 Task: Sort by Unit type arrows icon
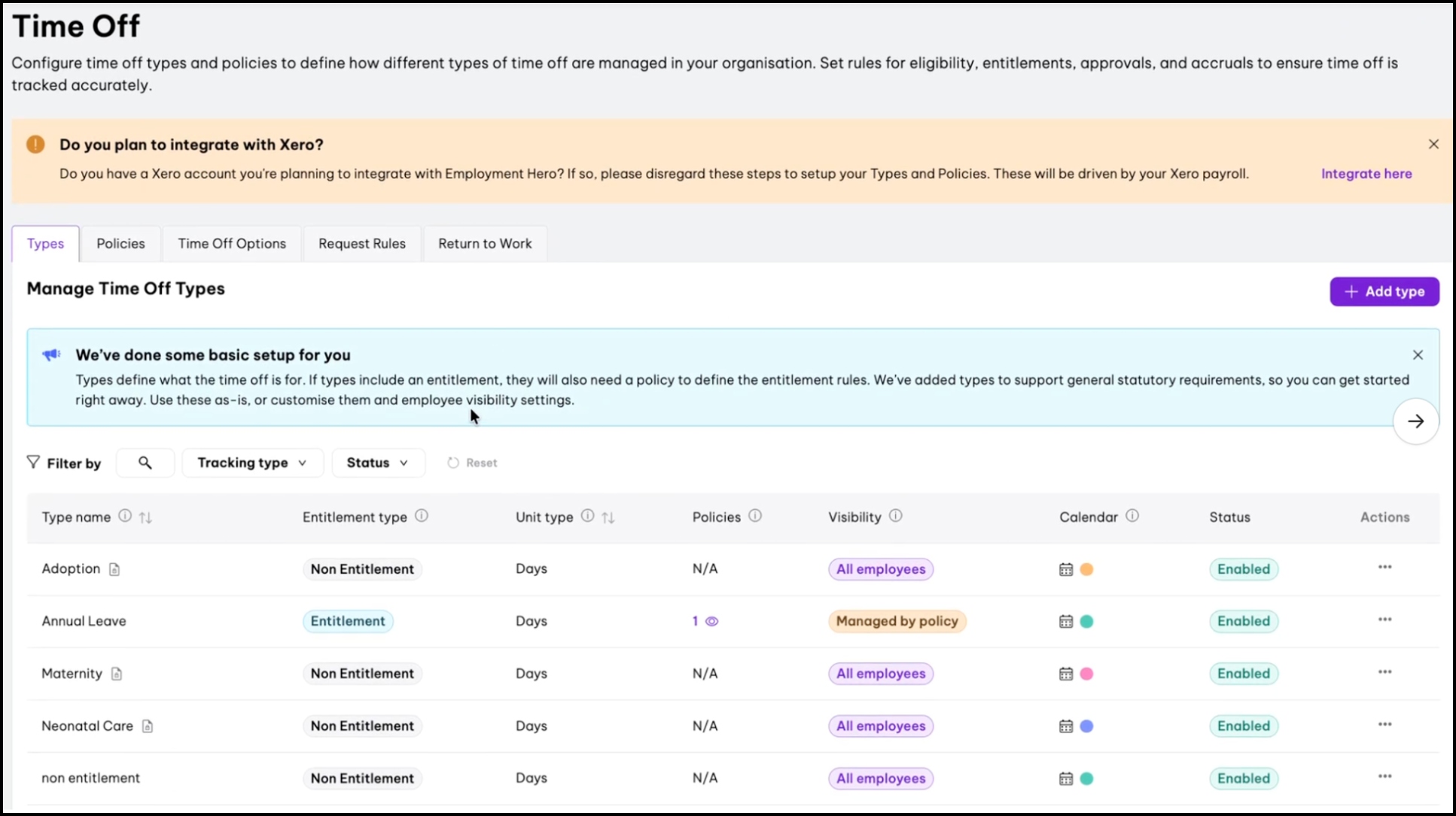click(608, 517)
